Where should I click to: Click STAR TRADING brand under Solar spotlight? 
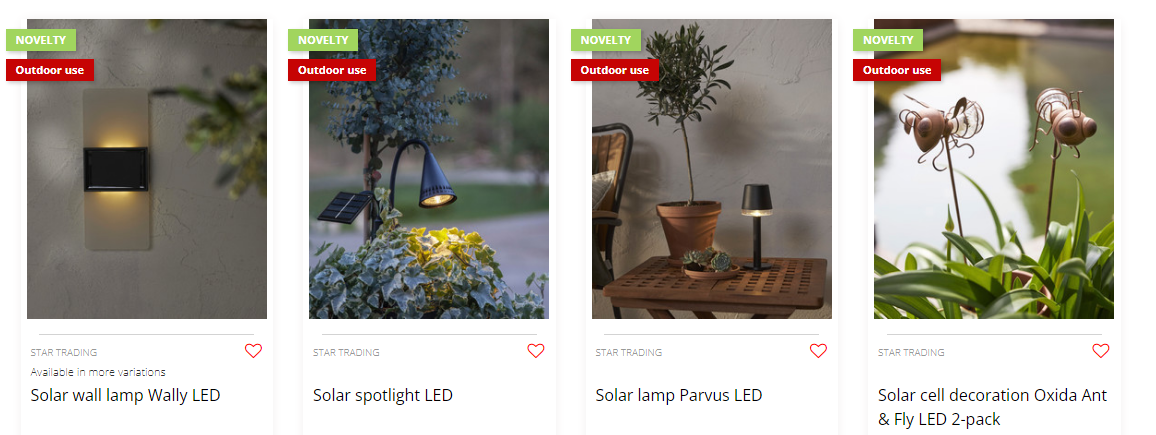(x=346, y=352)
